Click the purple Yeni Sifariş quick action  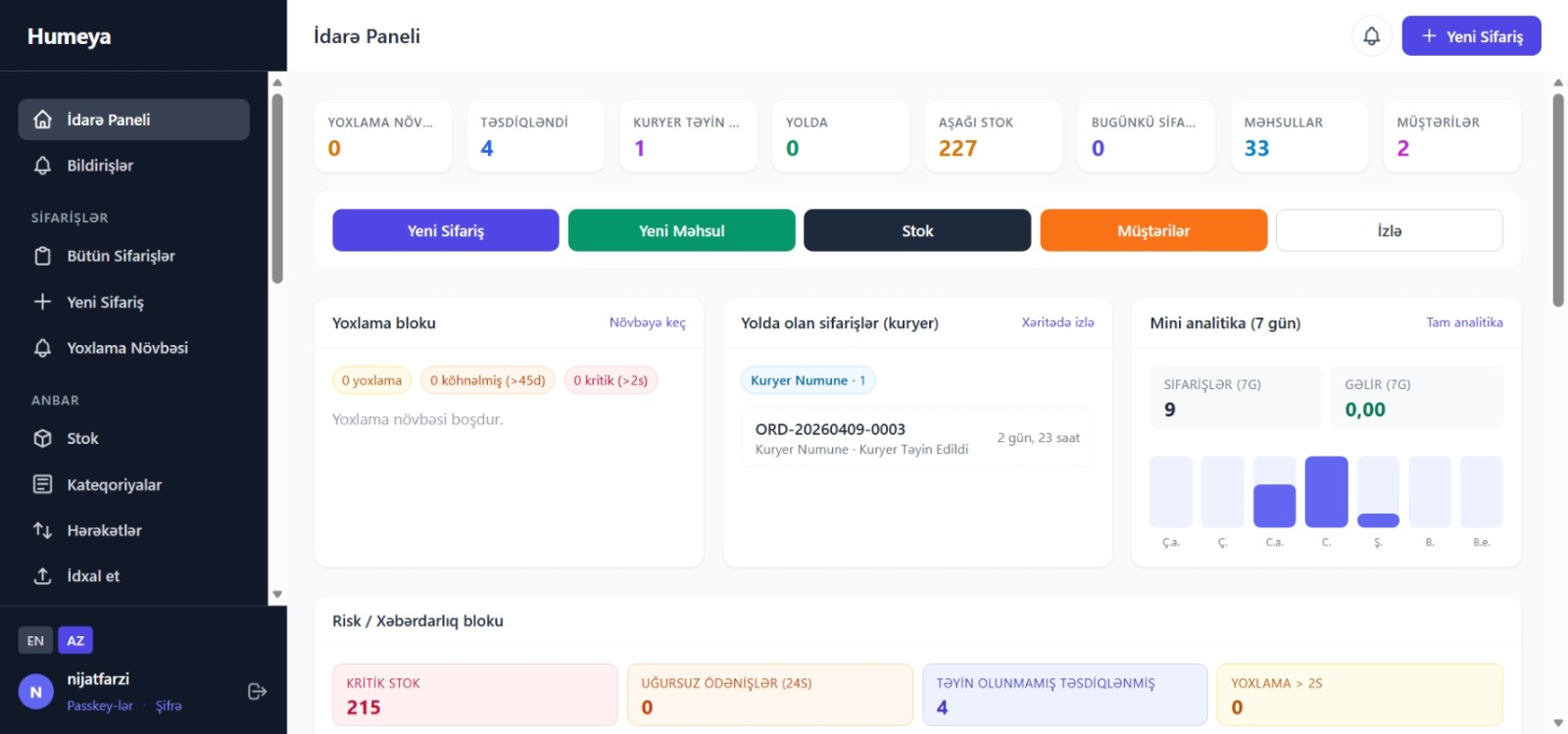446,230
